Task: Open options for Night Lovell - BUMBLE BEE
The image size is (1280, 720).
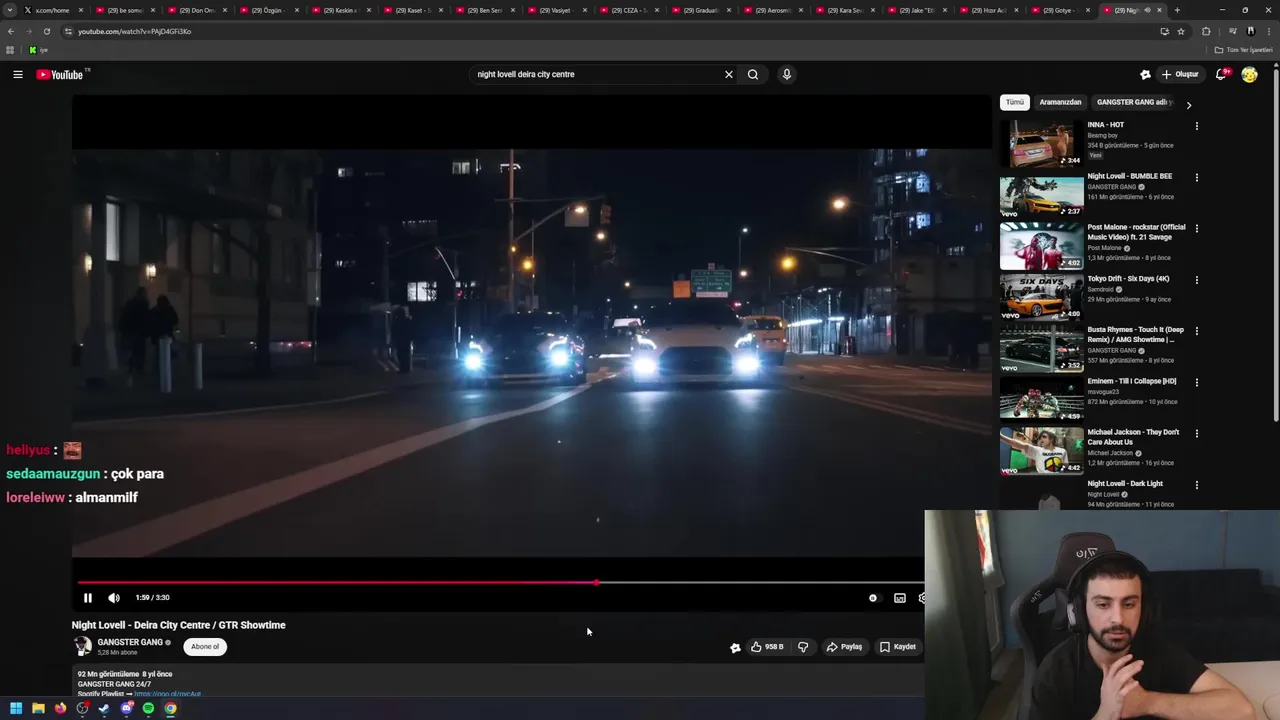Action: point(1197,177)
